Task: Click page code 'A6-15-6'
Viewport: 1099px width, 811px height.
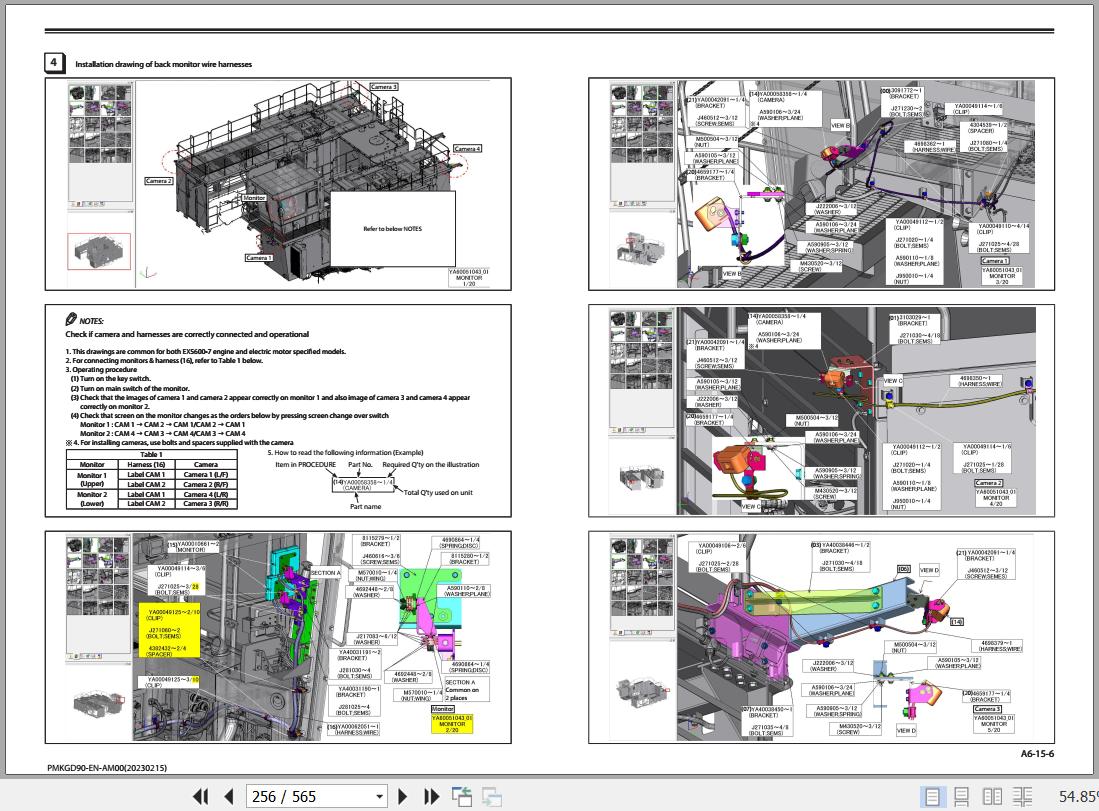Action: coord(1037,754)
